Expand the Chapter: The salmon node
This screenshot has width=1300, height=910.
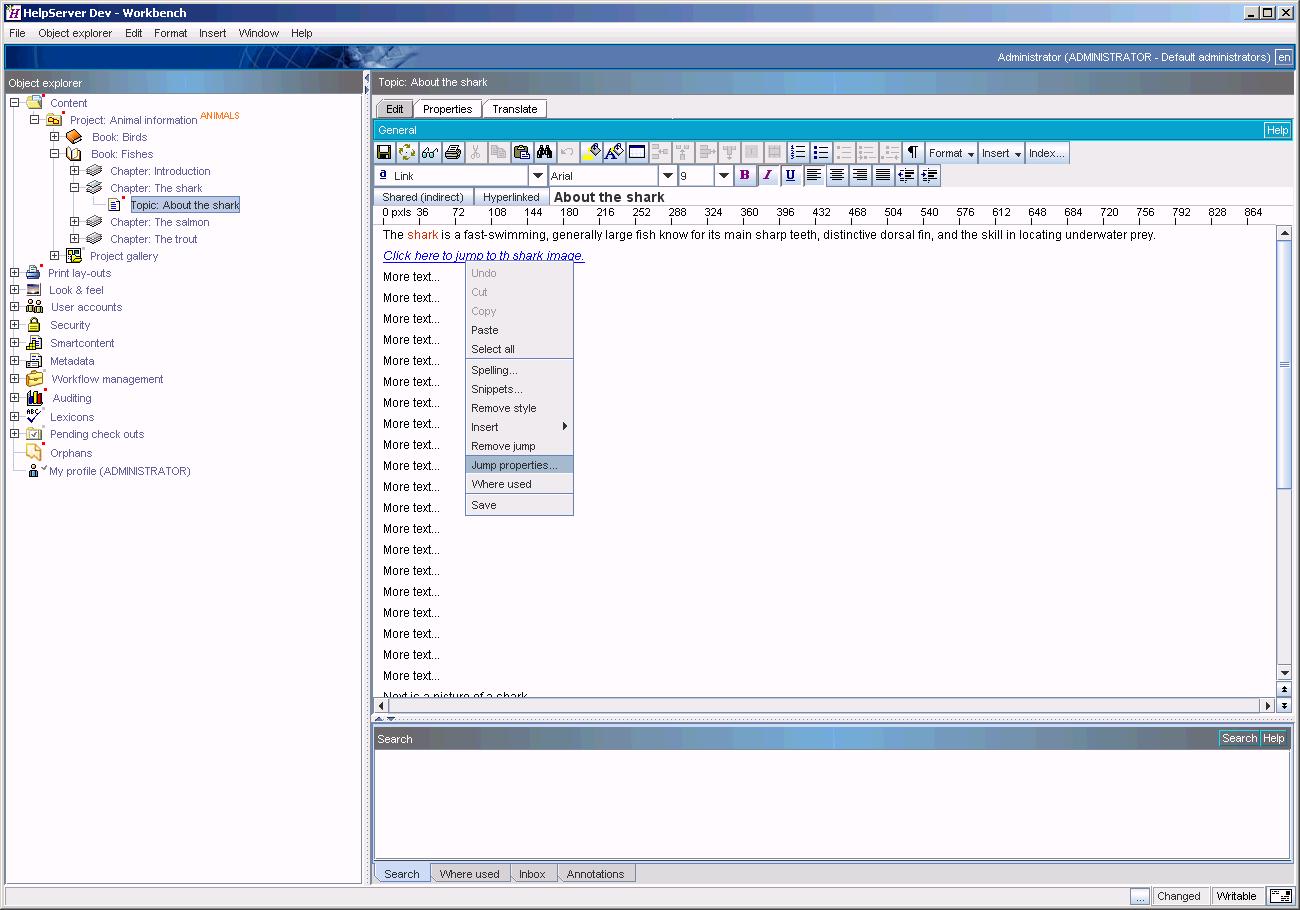(x=74, y=222)
